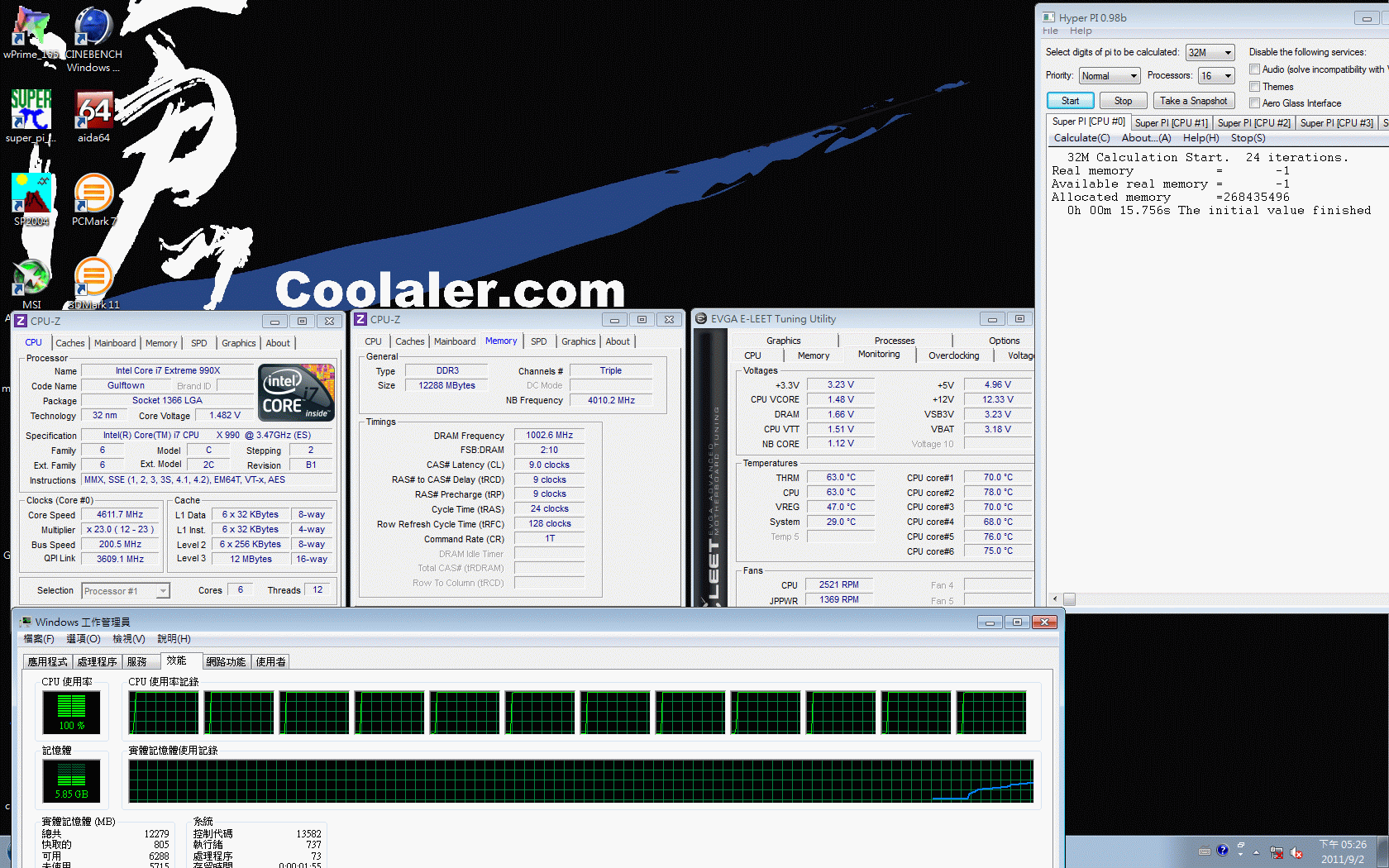Screen dimensions: 1389x868
Task: Click the CPU VCORE value 1.48 V
Action: [841, 399]
